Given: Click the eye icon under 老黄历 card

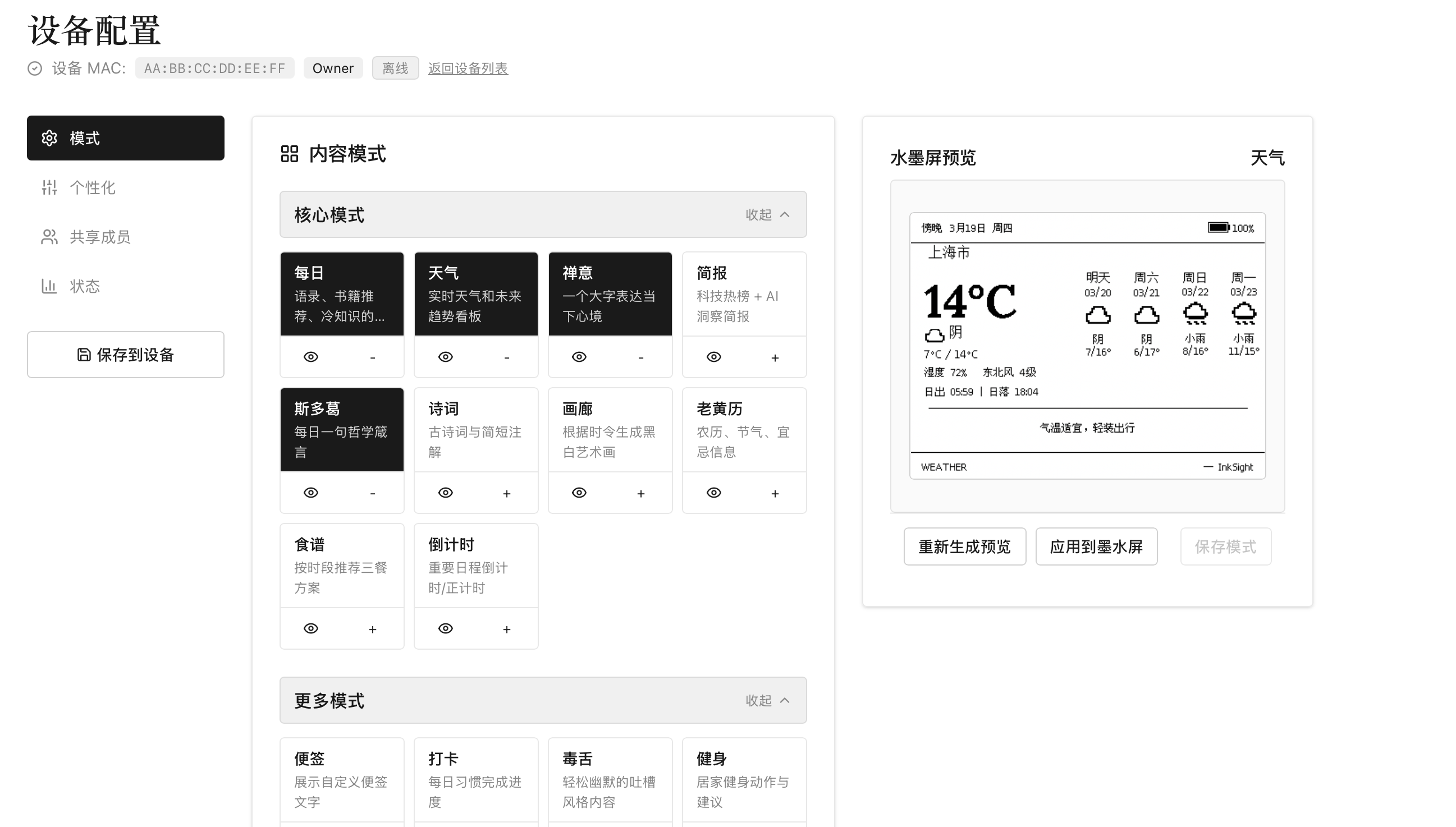Looking at the screenshot, I should tap(713, 493).
